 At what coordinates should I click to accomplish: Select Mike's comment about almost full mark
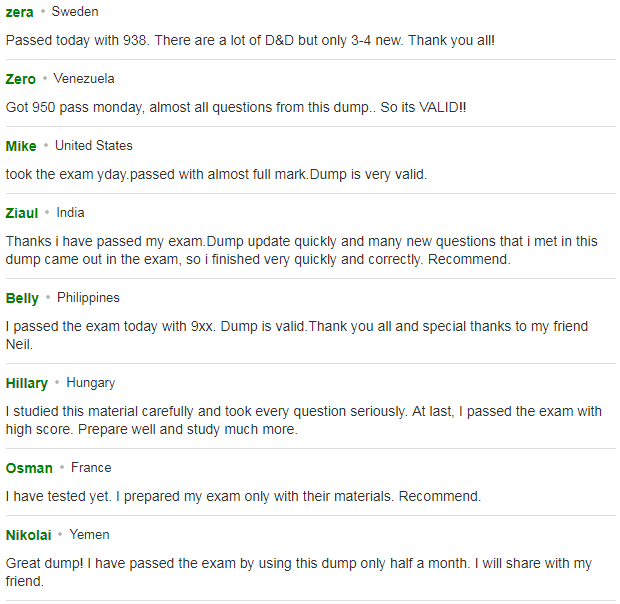[216, 175]
